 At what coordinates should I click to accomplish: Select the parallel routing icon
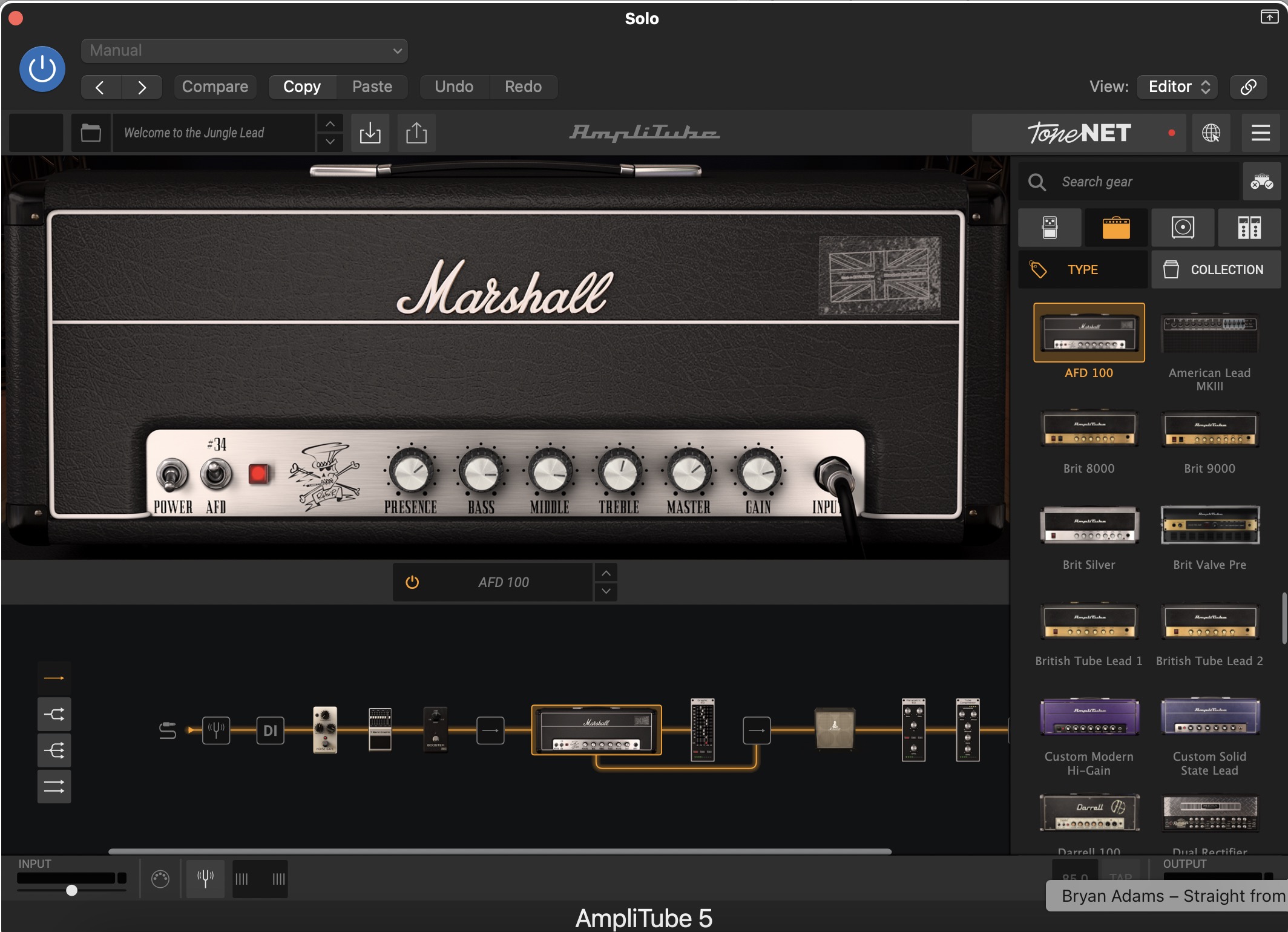click(x=54, y=787)
